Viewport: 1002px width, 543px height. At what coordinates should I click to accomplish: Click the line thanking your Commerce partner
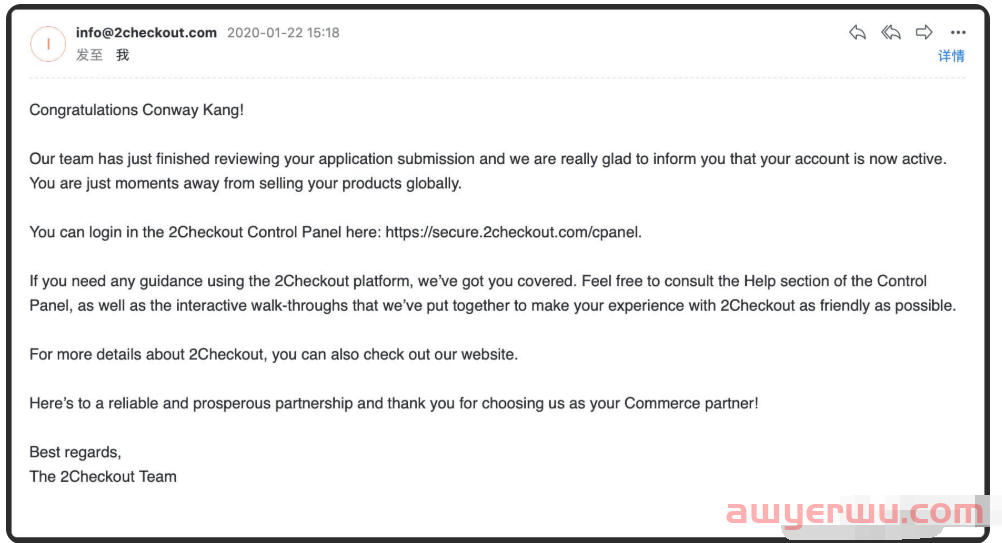pyautogui.click(x=394, y=403)
